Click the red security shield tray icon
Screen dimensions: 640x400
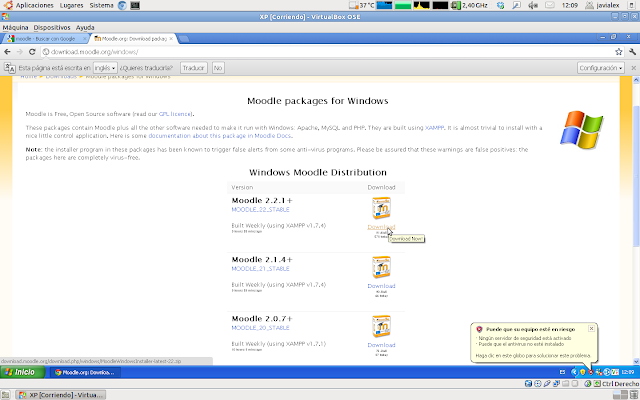[591, 372]
